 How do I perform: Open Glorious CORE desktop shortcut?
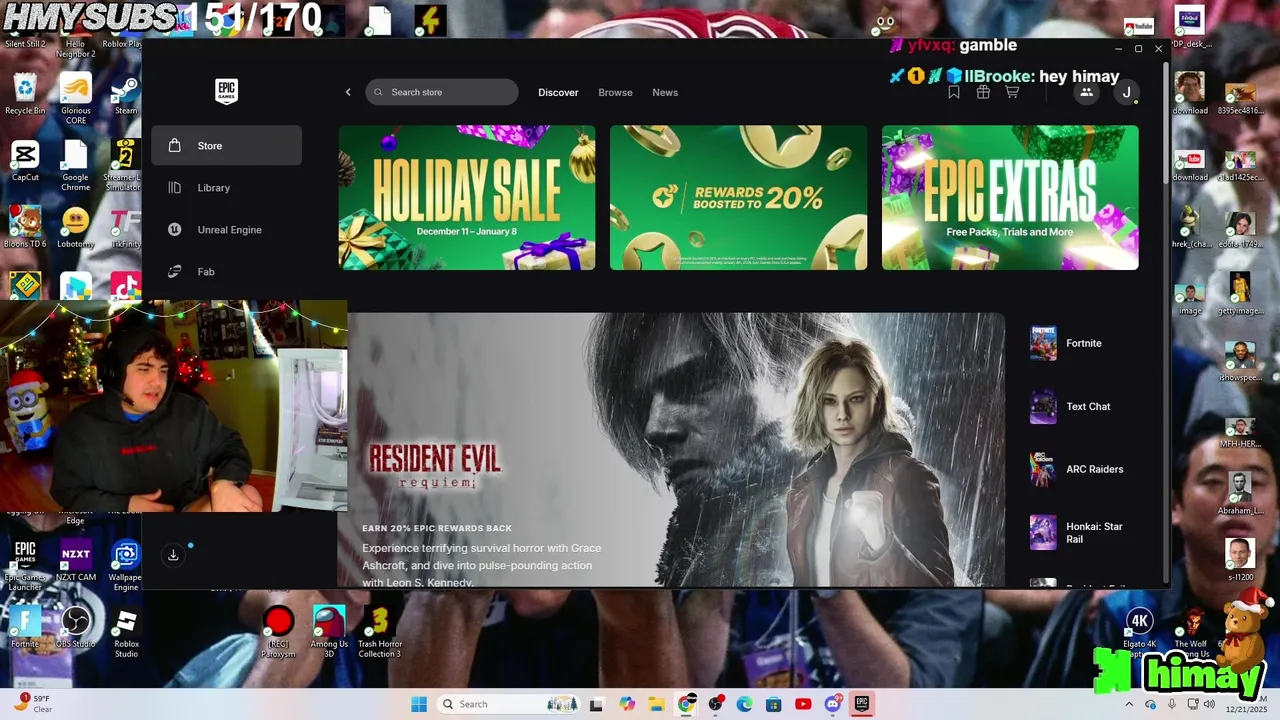tap(76, 98)
